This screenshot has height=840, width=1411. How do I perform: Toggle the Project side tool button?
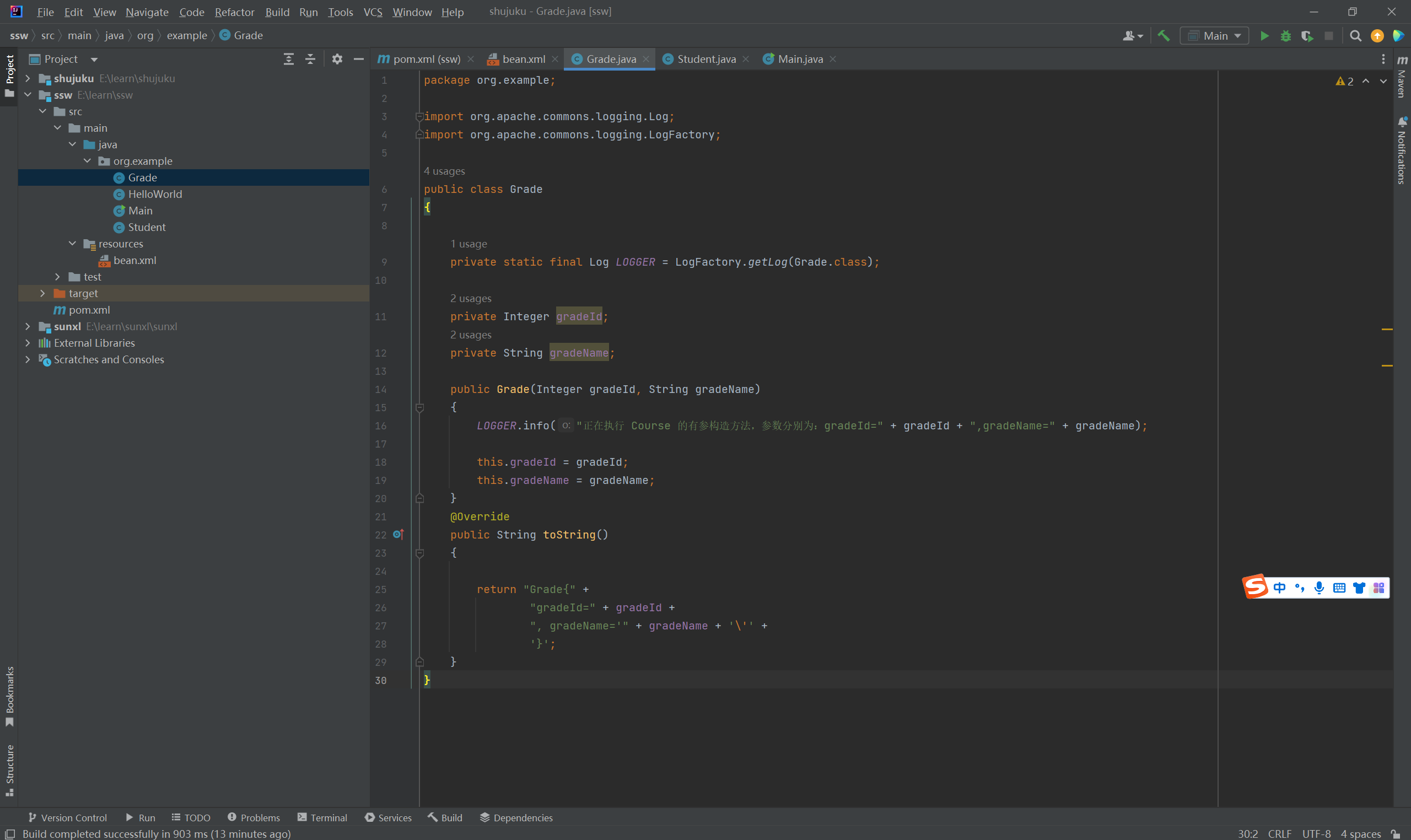(x=9, y=76)
